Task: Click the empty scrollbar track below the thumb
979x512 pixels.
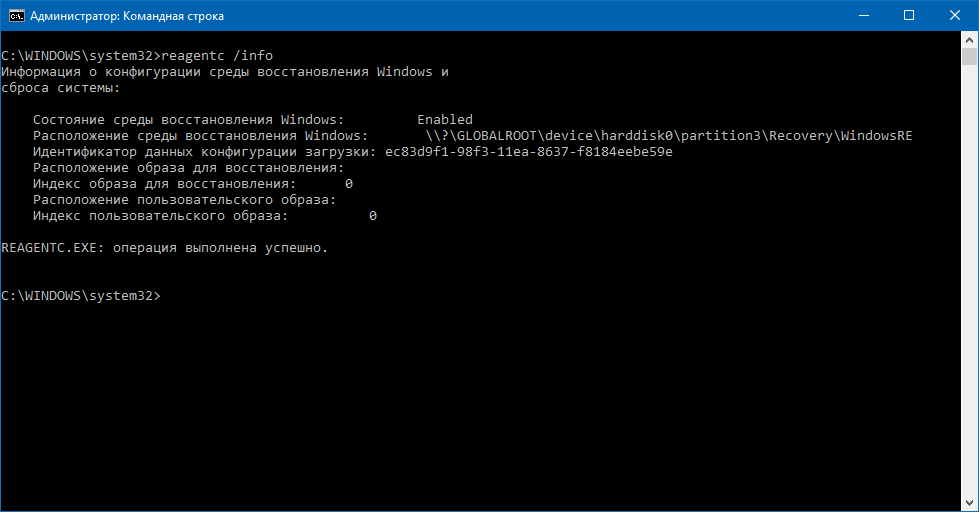Action: pyautogui.click(x=970, y=300)
